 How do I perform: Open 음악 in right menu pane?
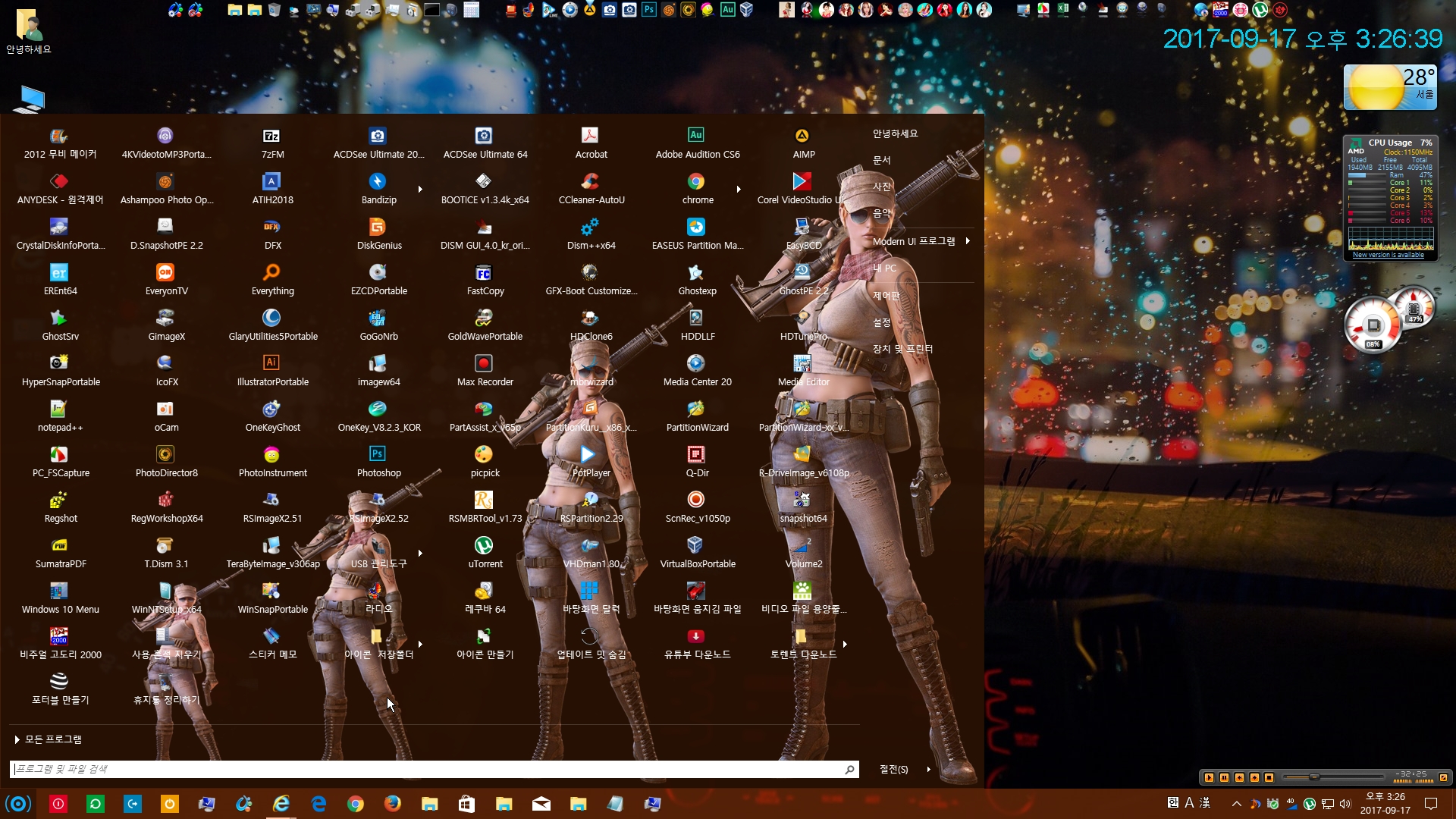[x=882, y=214]
